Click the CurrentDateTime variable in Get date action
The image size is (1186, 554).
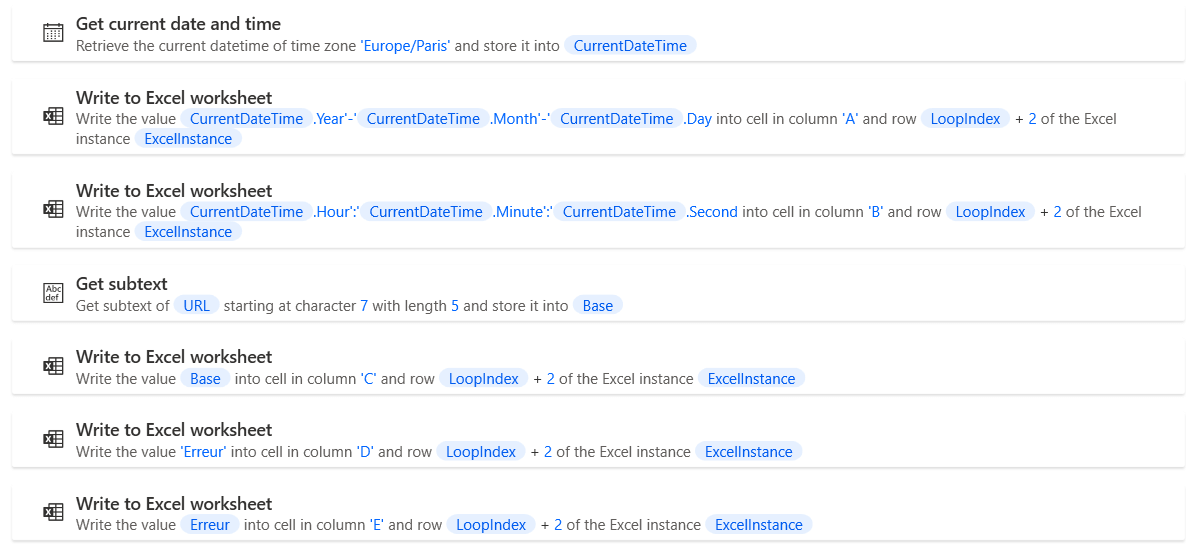(630, 46)
